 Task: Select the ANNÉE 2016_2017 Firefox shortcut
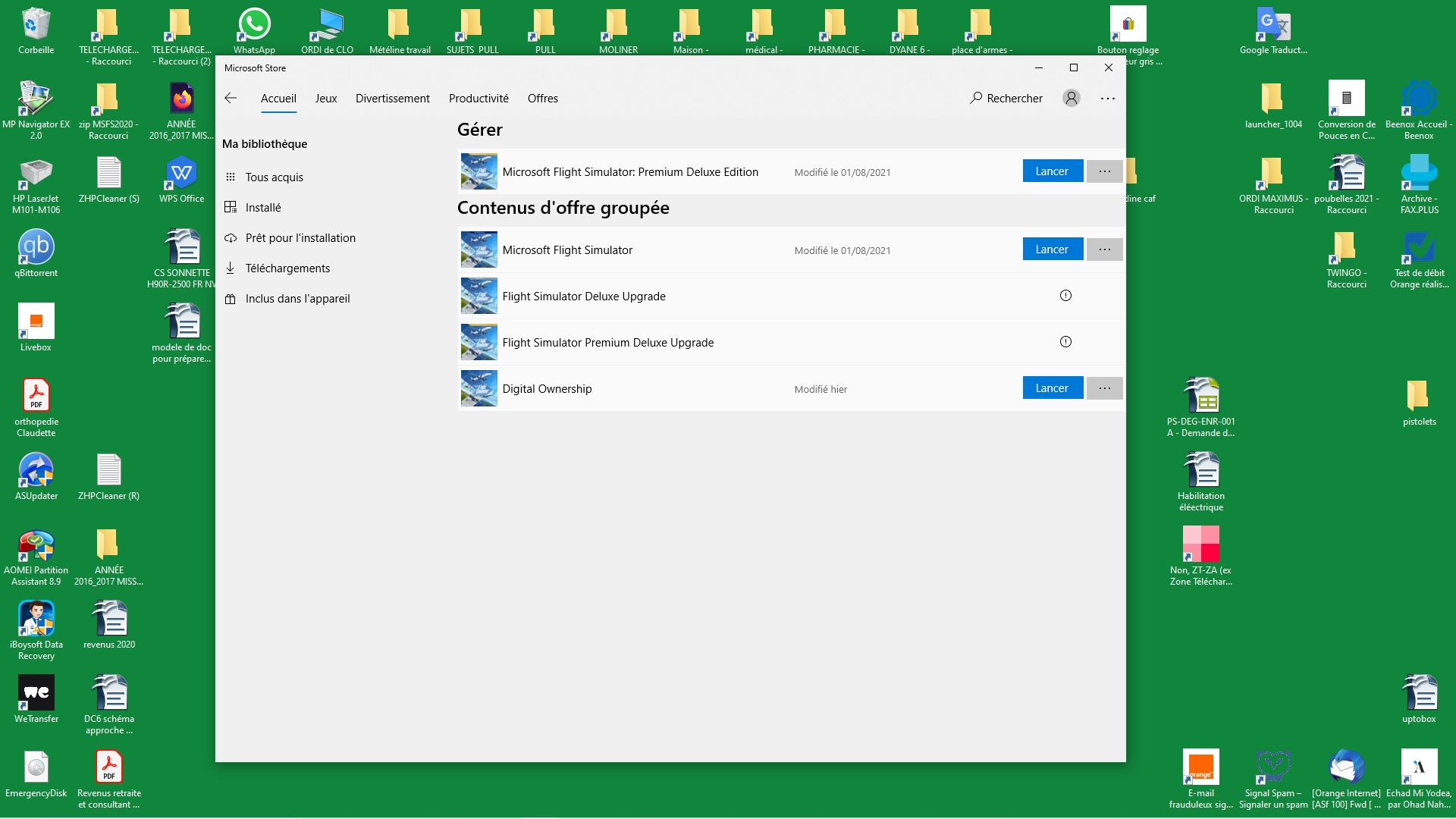(x=181, y=111)
